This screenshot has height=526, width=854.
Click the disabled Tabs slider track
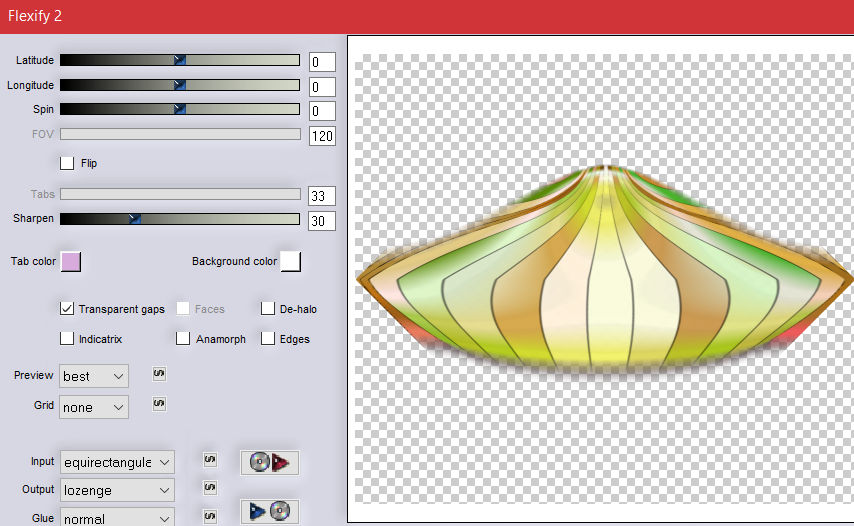pyautogui.click(x=180, y=194)
